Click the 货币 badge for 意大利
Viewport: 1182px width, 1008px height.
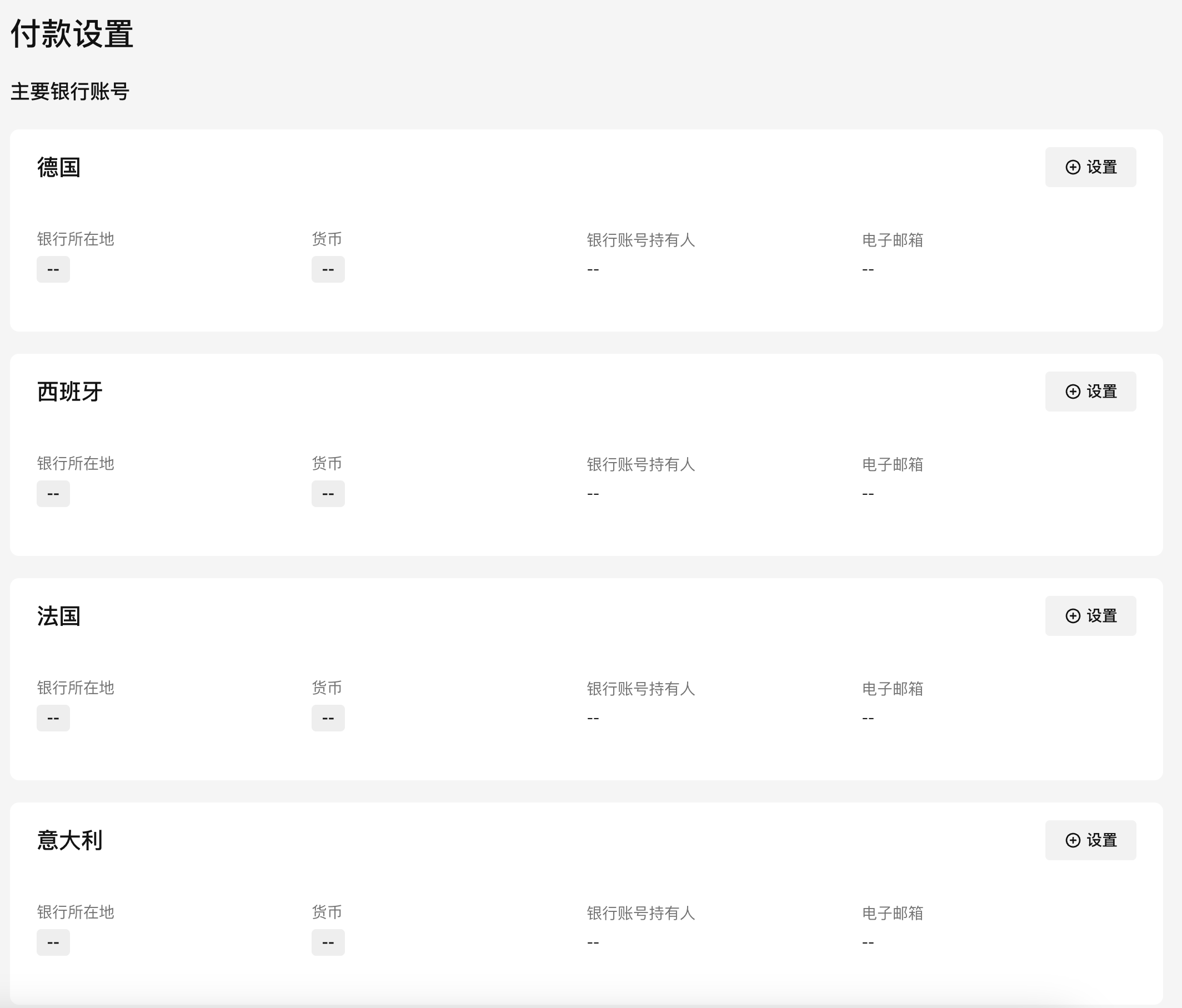click(x=328, y=942)
